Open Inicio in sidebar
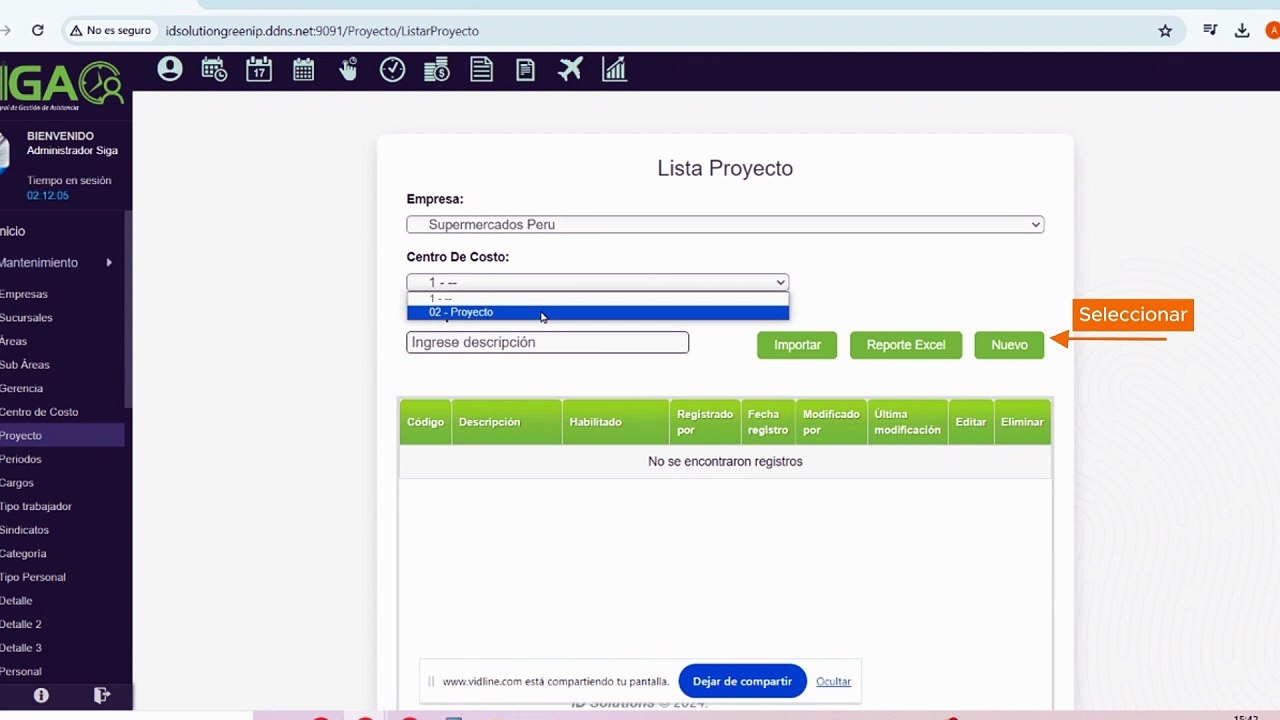Screen dimensions: 1280x720 (12, 231)
